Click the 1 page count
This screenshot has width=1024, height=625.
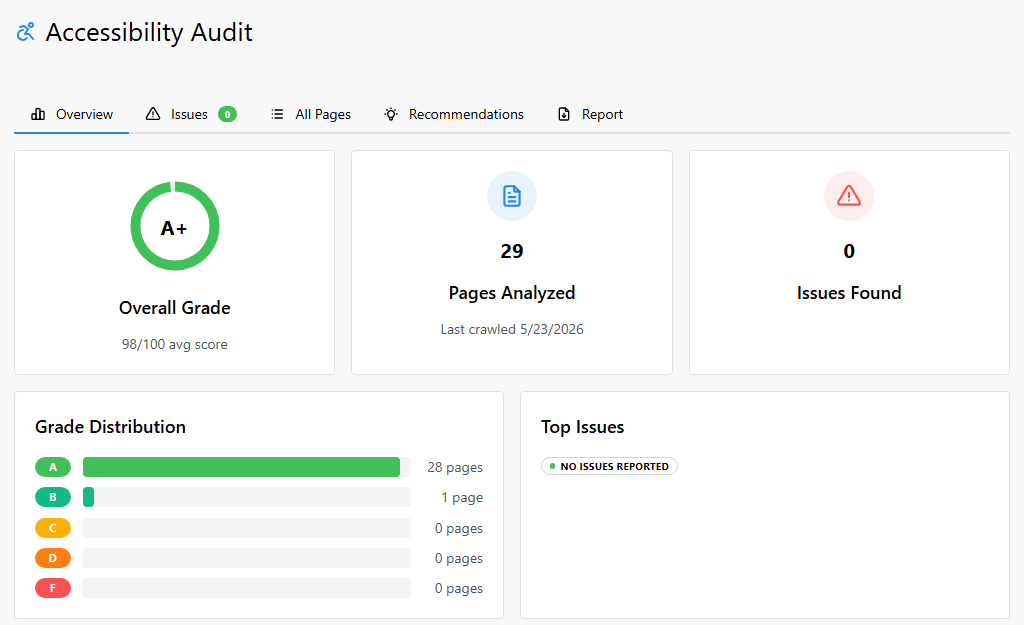point(462,498)
